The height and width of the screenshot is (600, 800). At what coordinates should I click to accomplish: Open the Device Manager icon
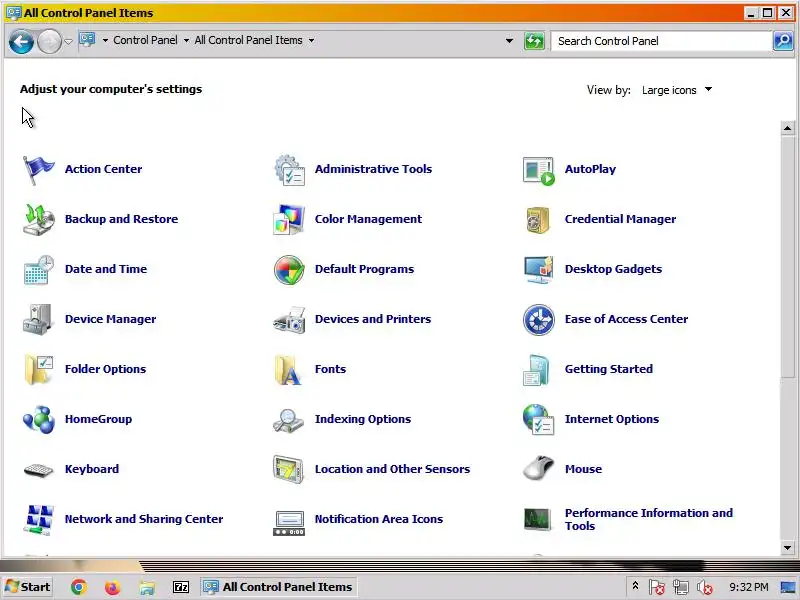pos(38,319)
